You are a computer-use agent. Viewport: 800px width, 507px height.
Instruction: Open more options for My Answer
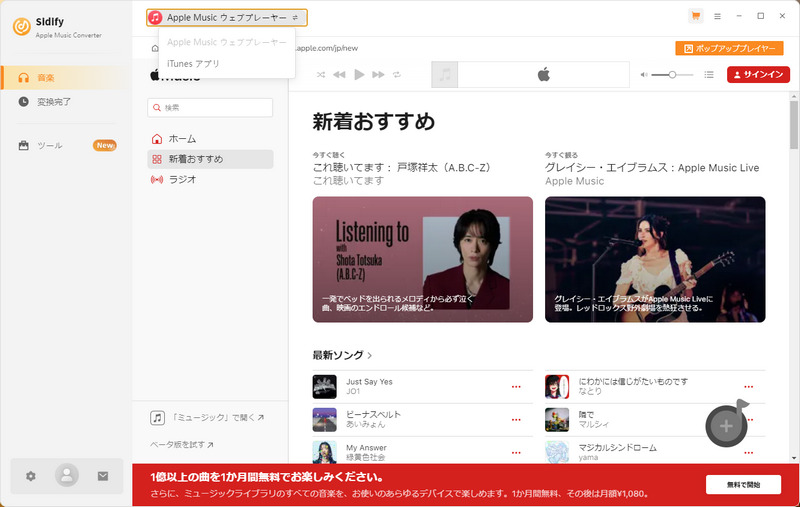[x=516, y=453]
